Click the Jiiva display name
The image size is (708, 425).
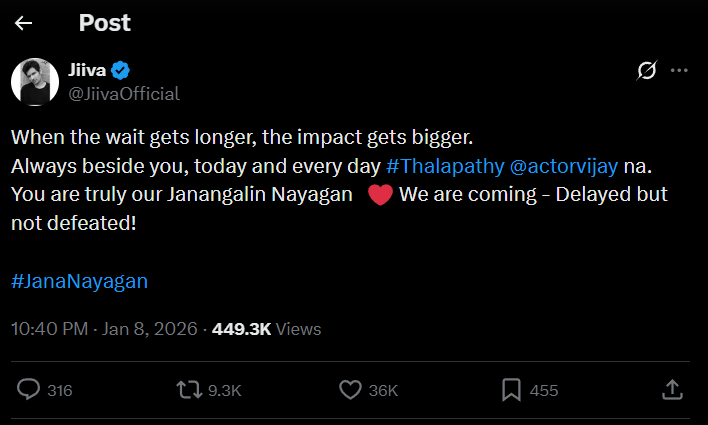[87, 70]
